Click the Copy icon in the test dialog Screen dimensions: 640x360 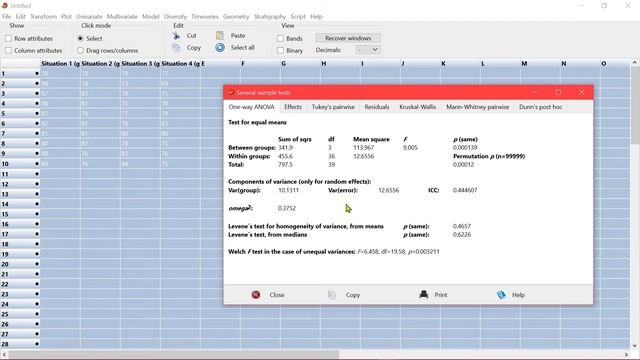332,295
